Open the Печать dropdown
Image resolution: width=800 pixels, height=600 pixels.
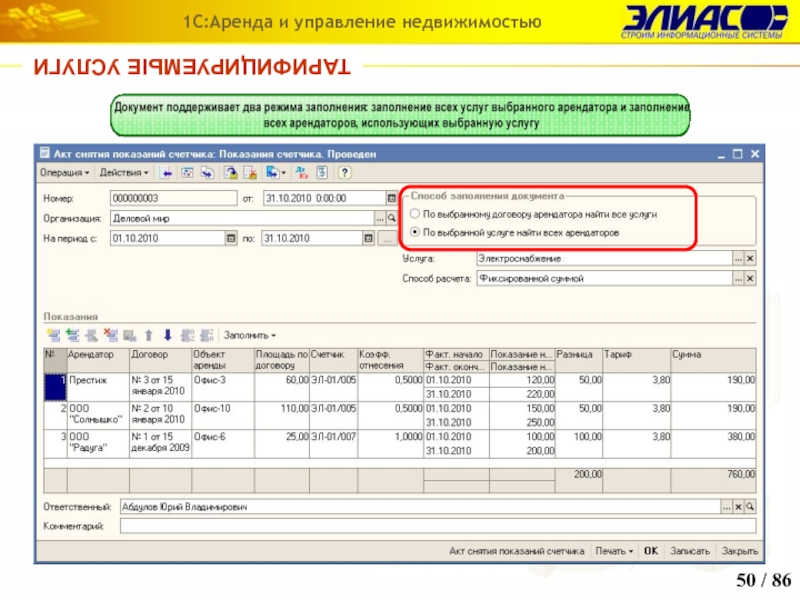614,551
